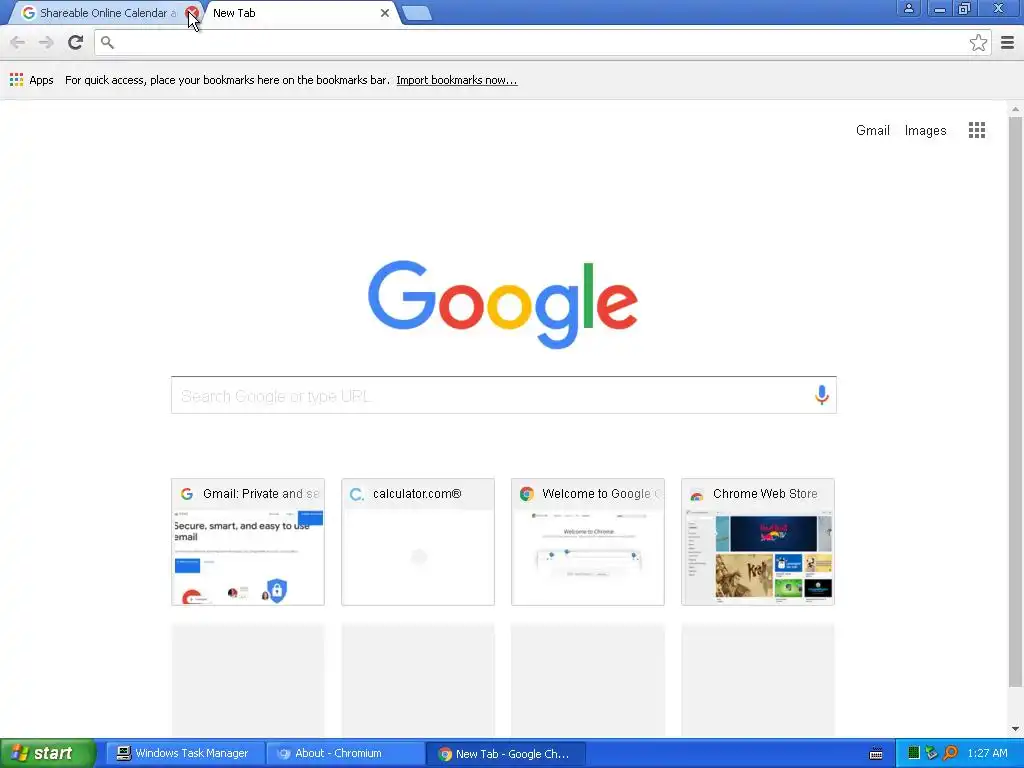The width and height of the screenshot is (1024, 768).
Task: Close the New Tab tab
Action: pos(385,12)
